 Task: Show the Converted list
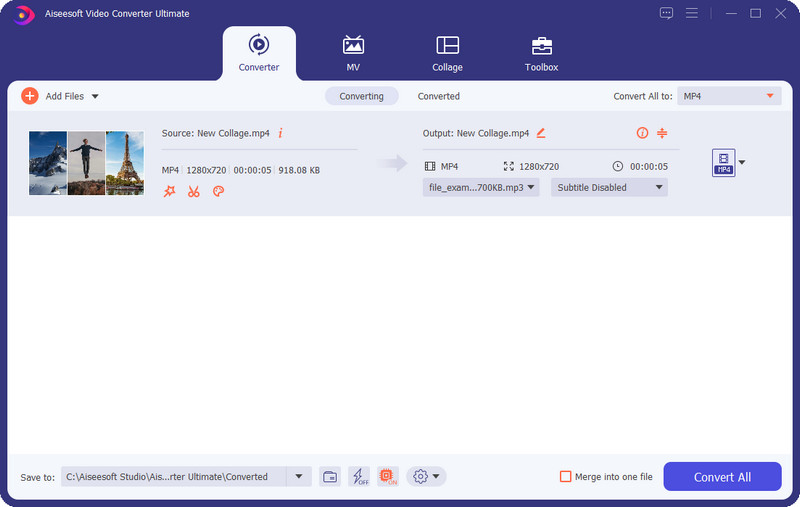pos(438,96)
